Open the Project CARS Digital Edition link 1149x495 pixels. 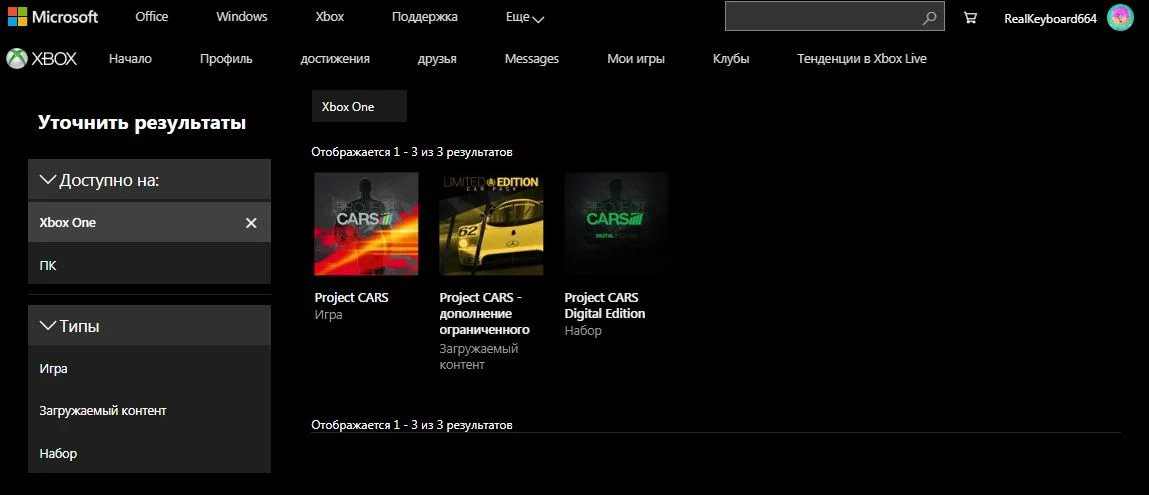click(x=605, y=306)
